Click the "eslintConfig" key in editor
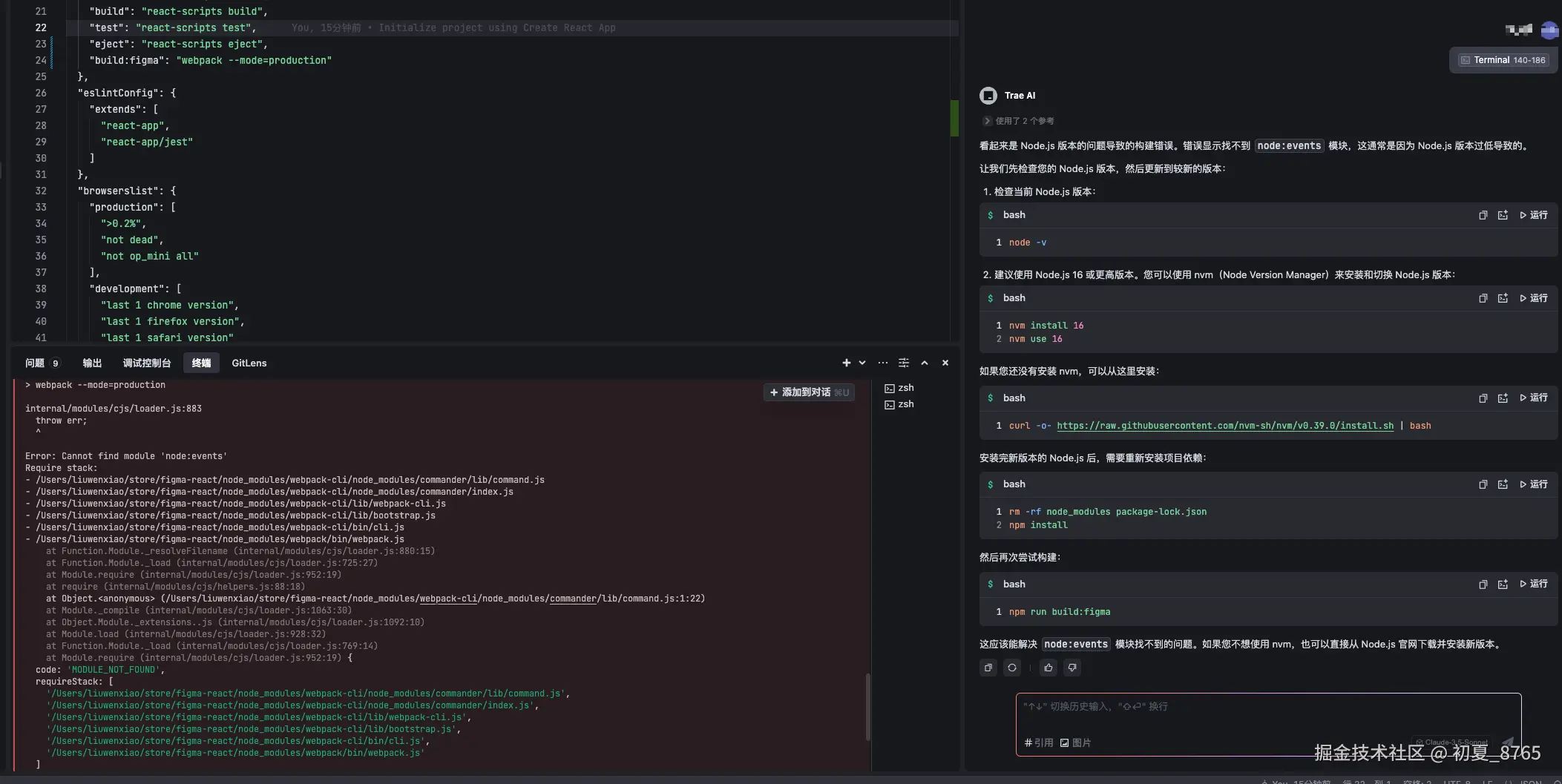1562x784 pixels. 118,93
